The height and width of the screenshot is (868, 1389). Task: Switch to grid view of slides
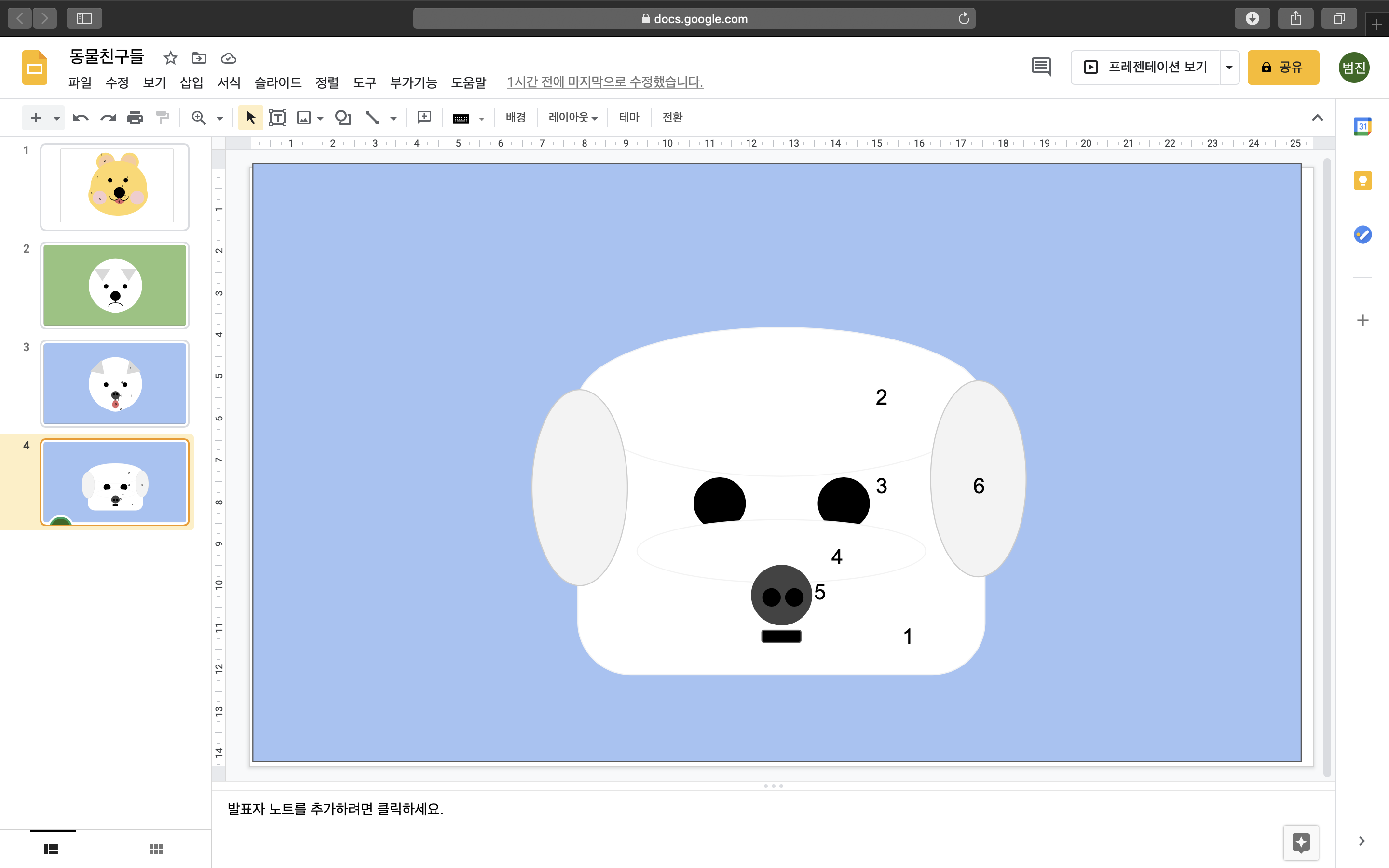click(x=156, y=849)
